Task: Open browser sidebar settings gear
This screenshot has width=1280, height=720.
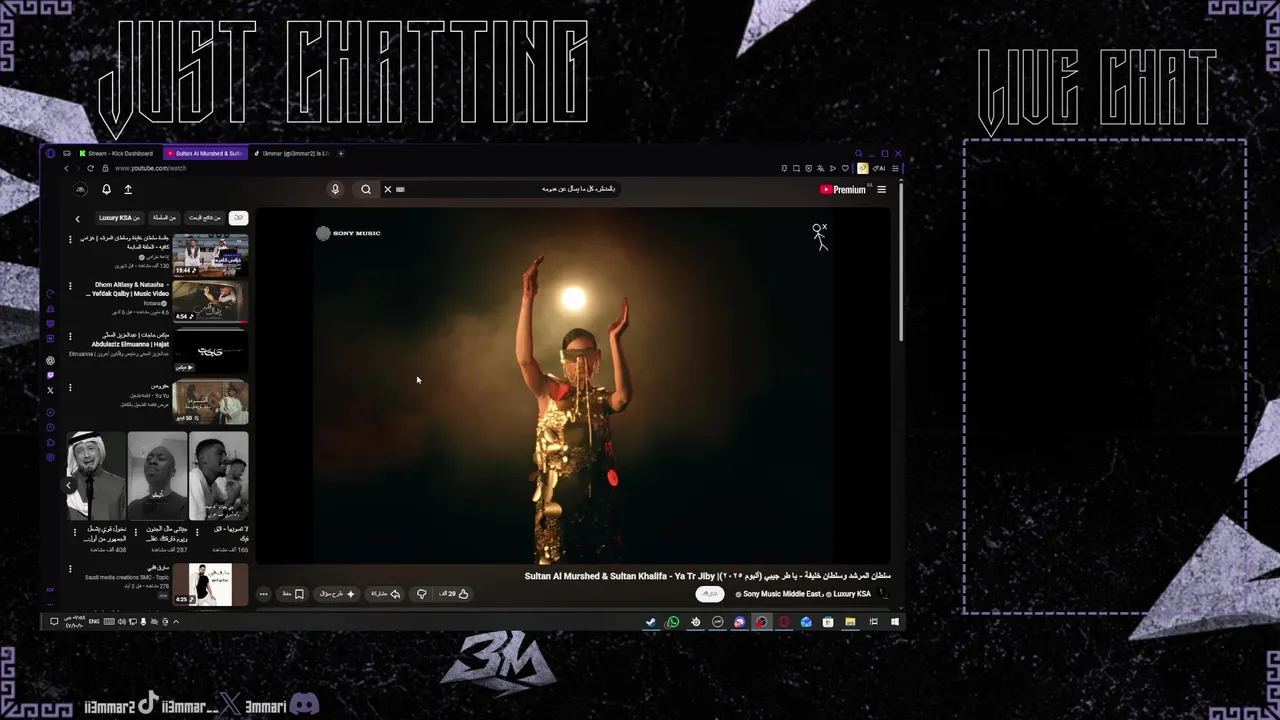Action: click(50, 458)
